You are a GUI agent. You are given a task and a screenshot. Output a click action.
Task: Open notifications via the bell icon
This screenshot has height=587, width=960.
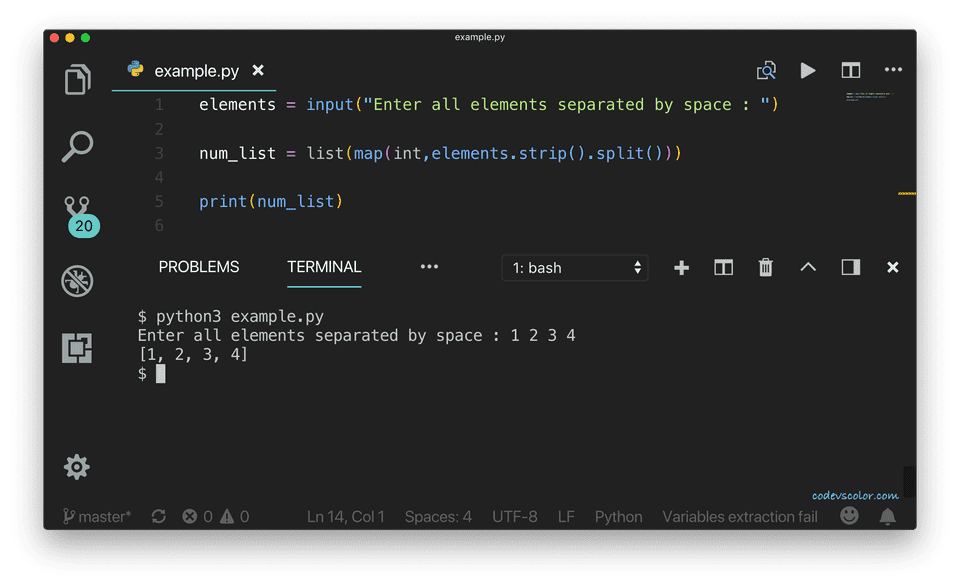[x=888, y=516]
